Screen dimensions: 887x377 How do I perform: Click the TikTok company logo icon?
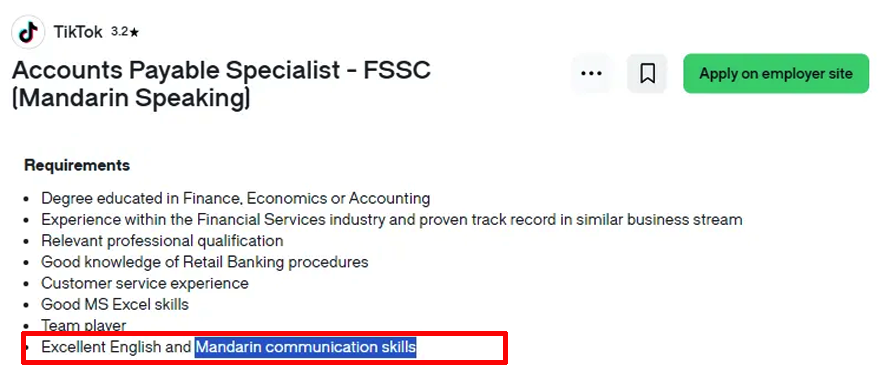point(28,32)
